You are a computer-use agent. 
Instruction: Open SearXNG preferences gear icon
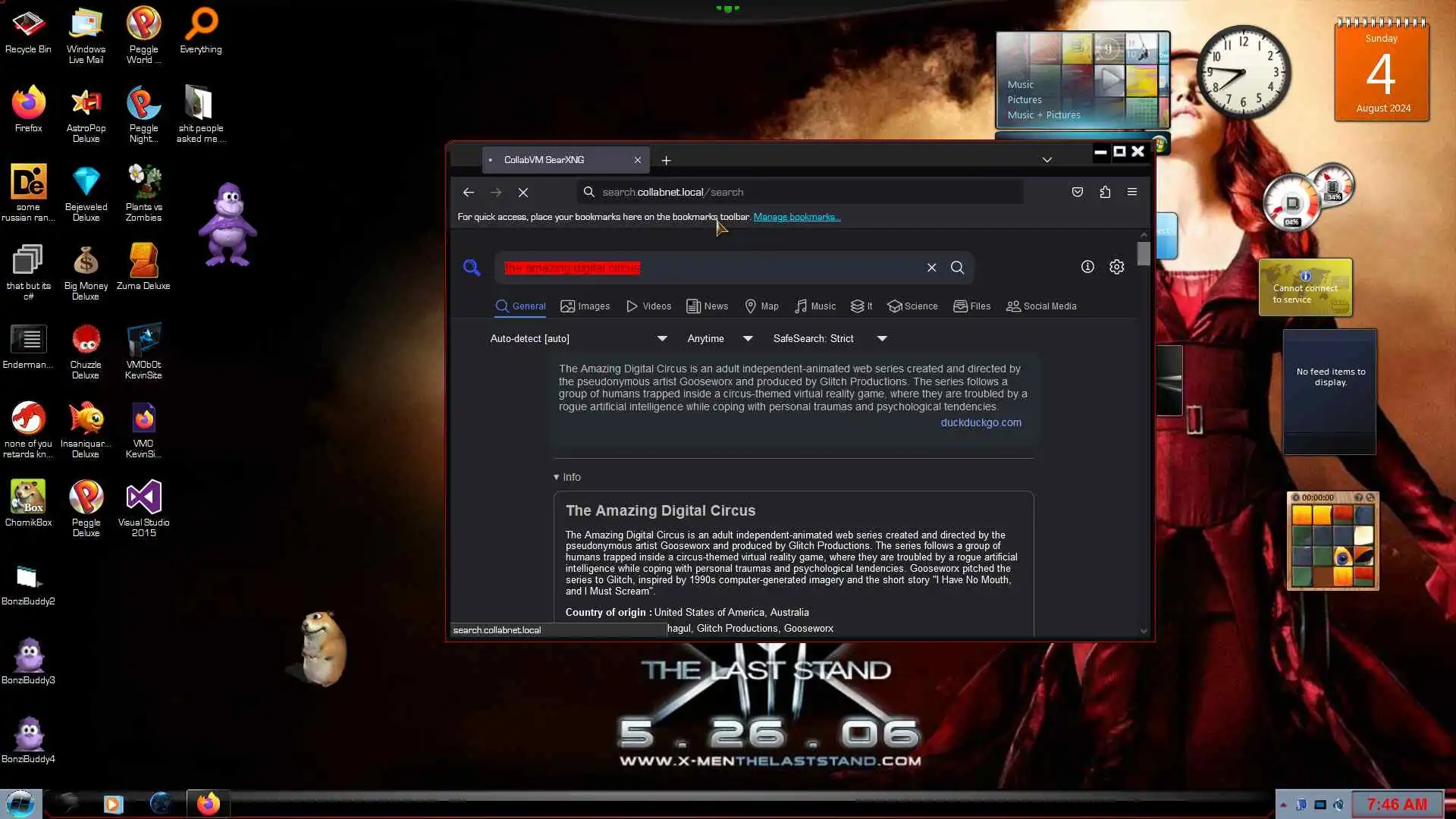point(1116,267)
